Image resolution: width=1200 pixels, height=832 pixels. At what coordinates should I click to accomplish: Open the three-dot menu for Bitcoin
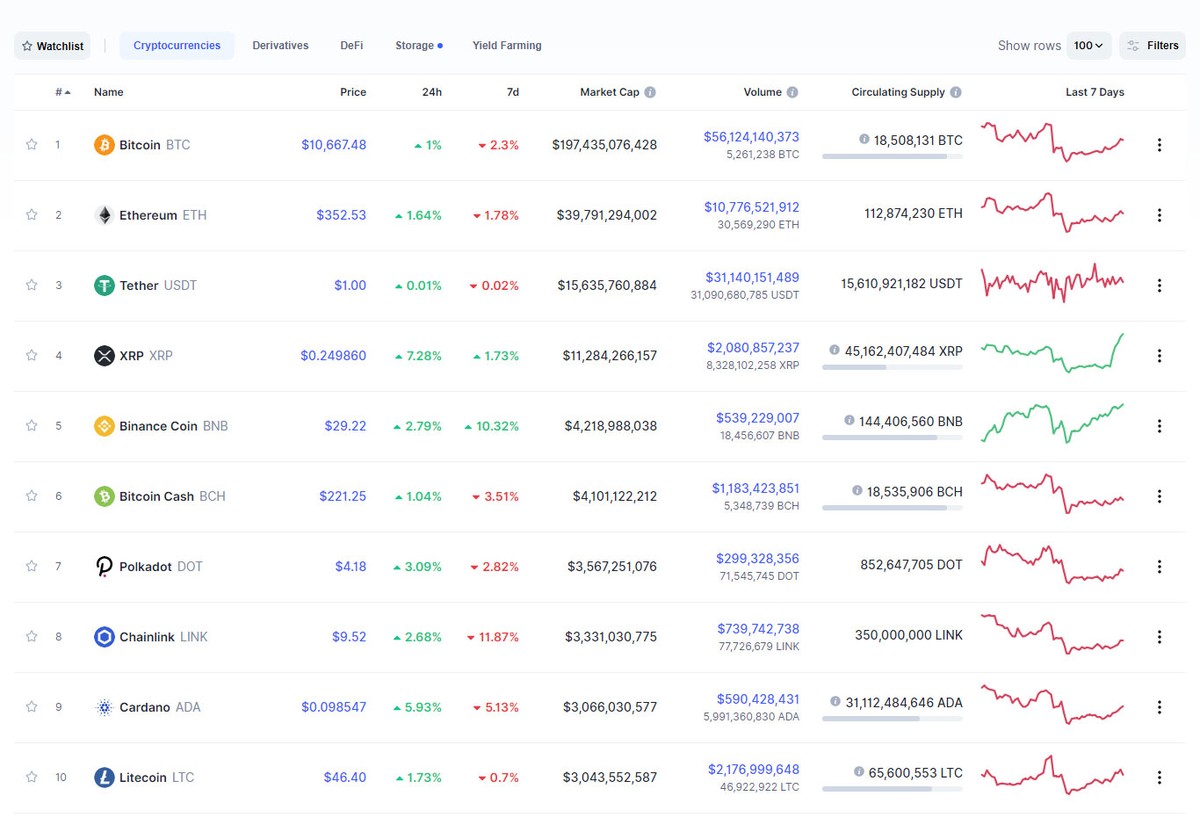pyautogui.click(x=1159, y=144)
